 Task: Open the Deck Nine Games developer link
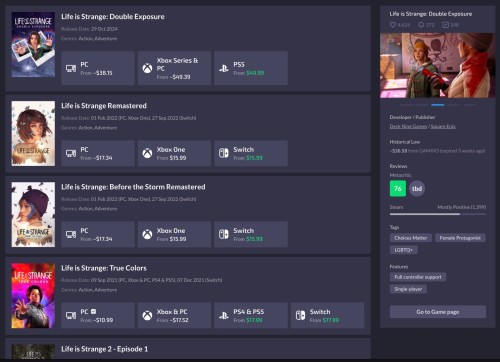tap(408, 126)
